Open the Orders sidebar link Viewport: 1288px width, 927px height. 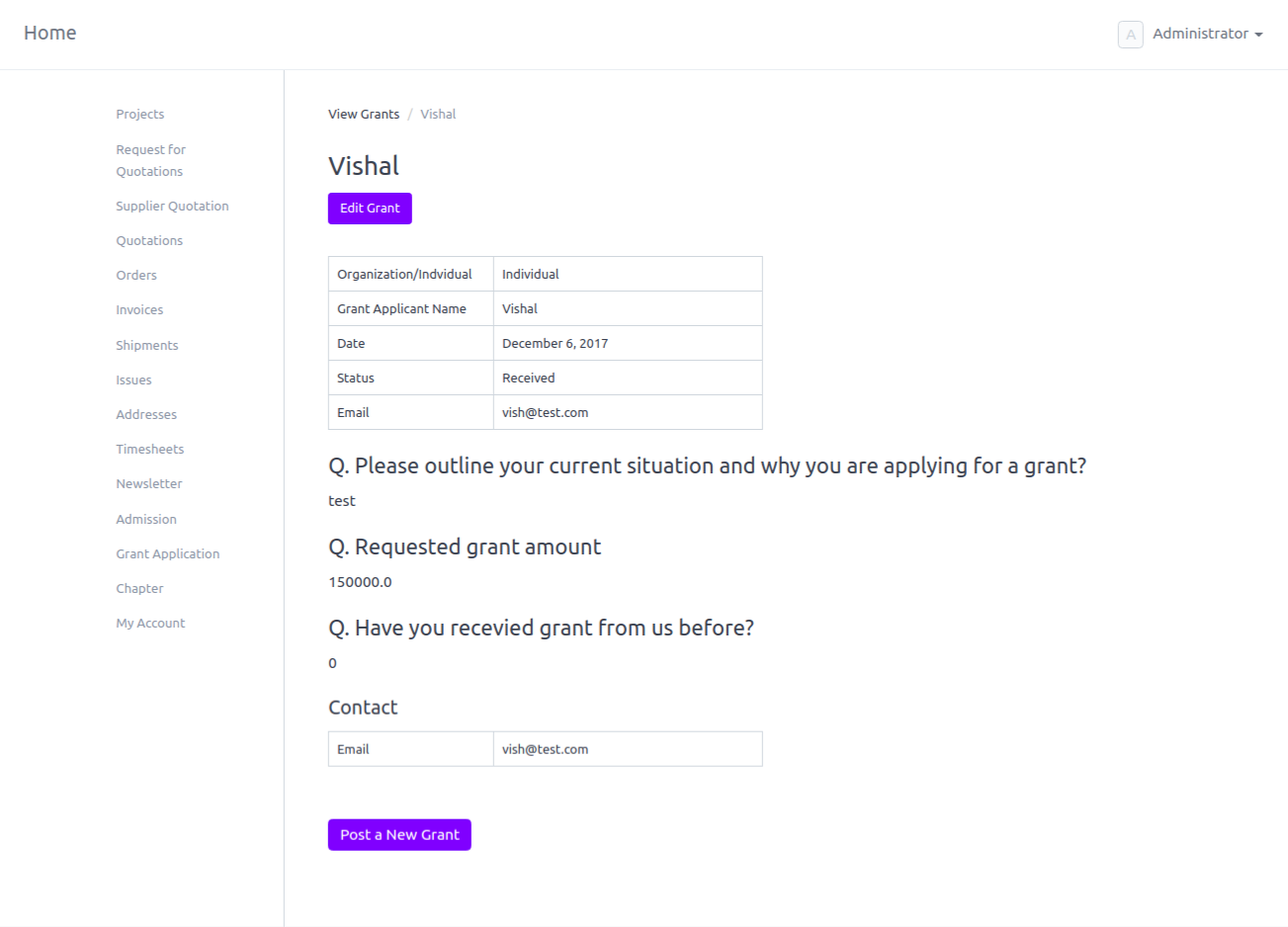[136, 276]
